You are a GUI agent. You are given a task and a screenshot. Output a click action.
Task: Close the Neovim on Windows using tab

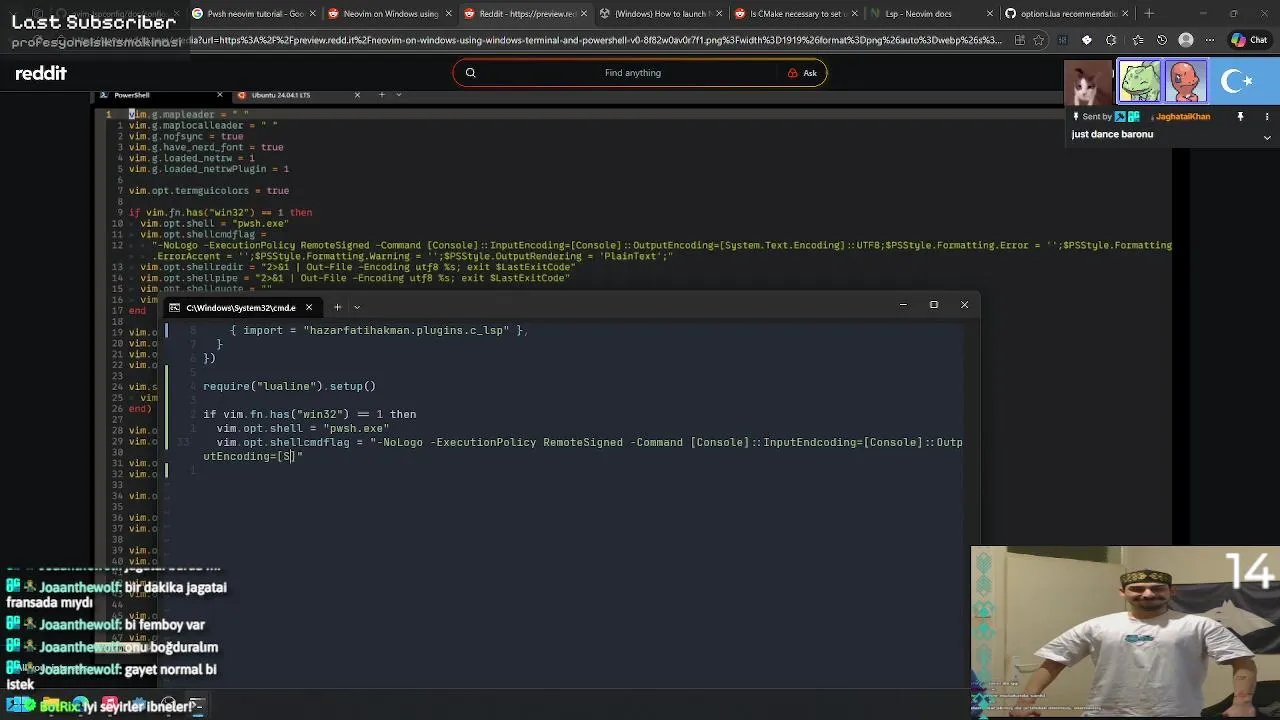pyautogui.click(x=447, y=14)
